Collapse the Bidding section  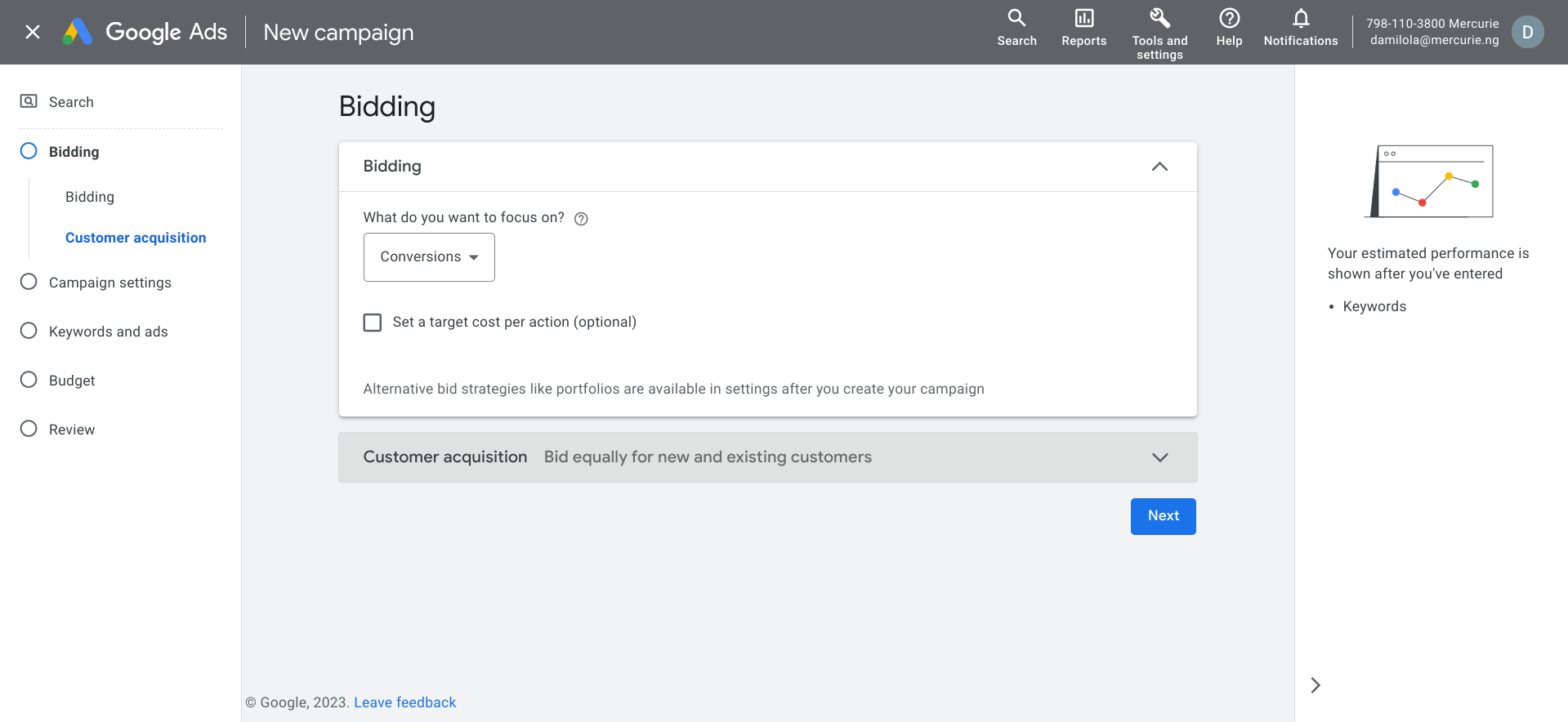click(1159, 167)
